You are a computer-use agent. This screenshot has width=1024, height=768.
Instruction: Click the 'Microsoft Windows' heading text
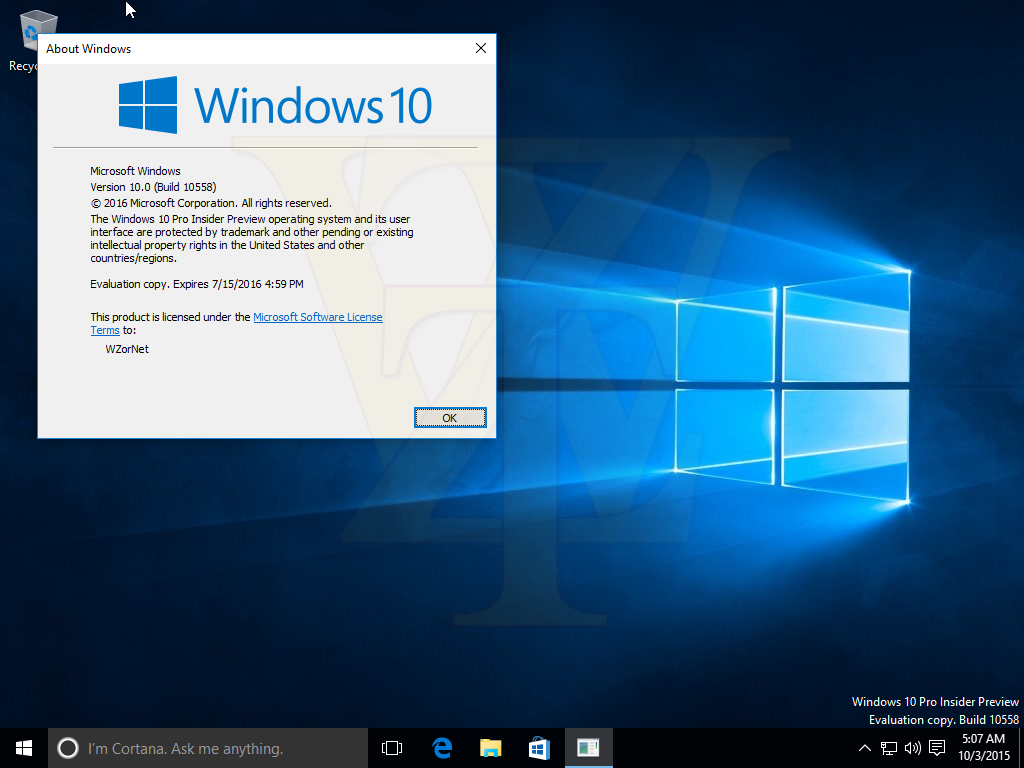[x=135, y=171]
